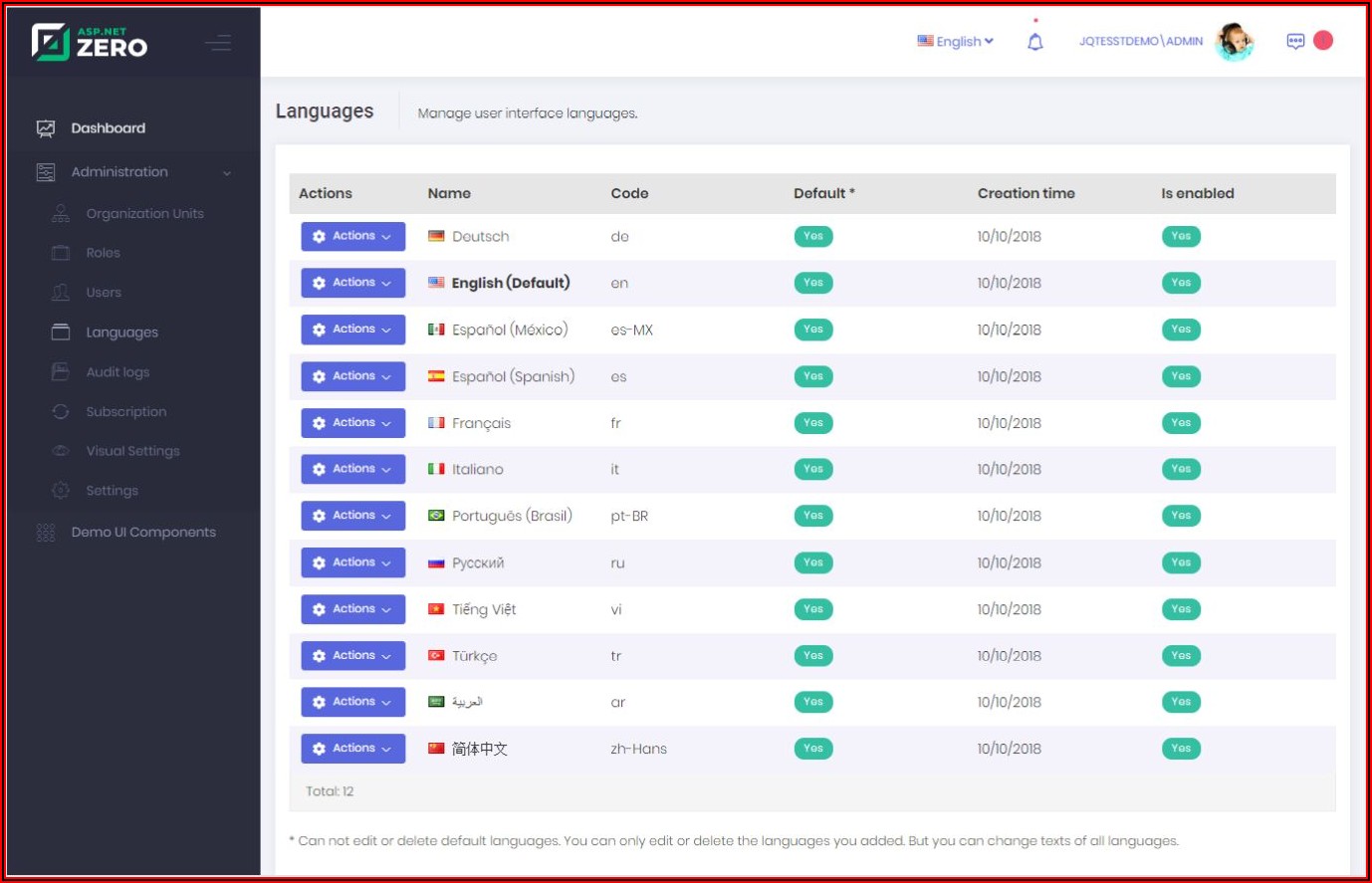Screen dimensions: 1372x883
Task: Select Demo UI Components in sidebar
Action: tap(142, 533)
